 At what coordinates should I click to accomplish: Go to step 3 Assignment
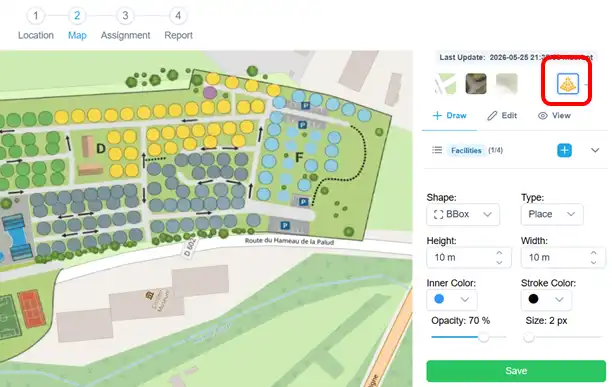point(125,25)
